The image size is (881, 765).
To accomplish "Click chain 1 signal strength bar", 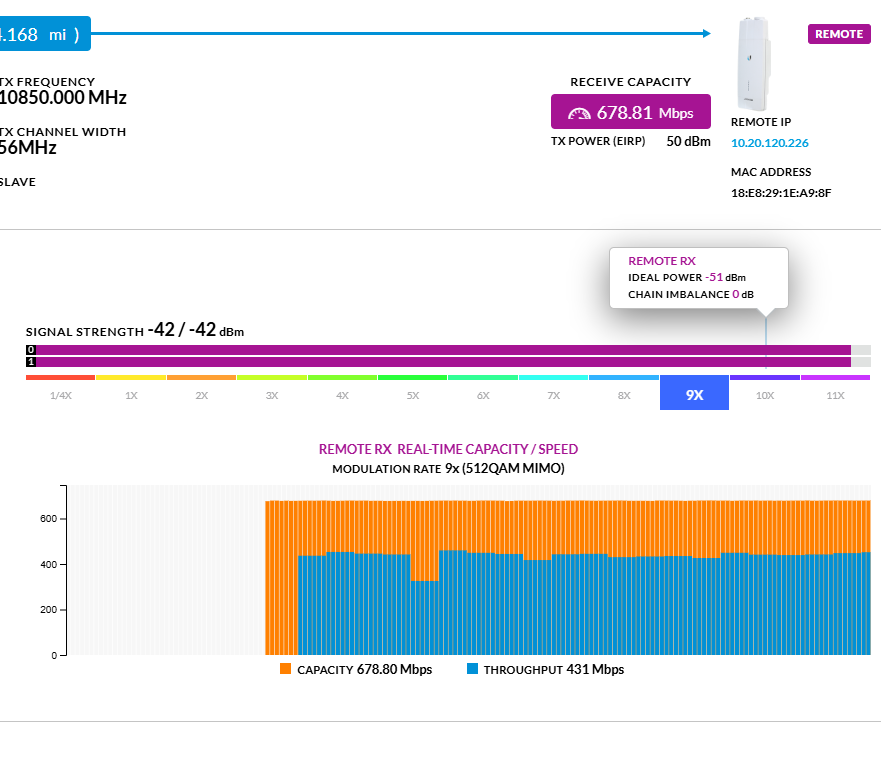I will (440, 362).
